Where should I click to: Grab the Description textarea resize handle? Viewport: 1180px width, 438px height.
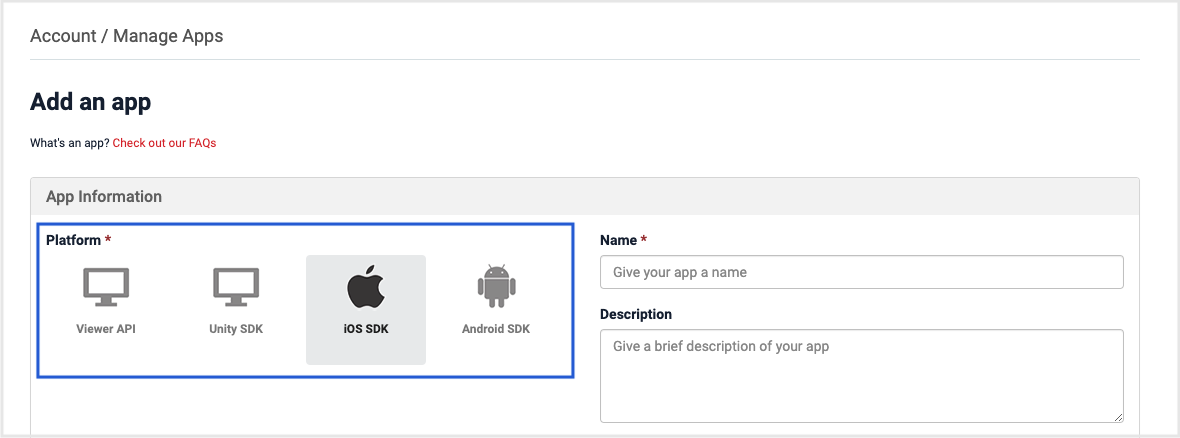click(1118, 417)
